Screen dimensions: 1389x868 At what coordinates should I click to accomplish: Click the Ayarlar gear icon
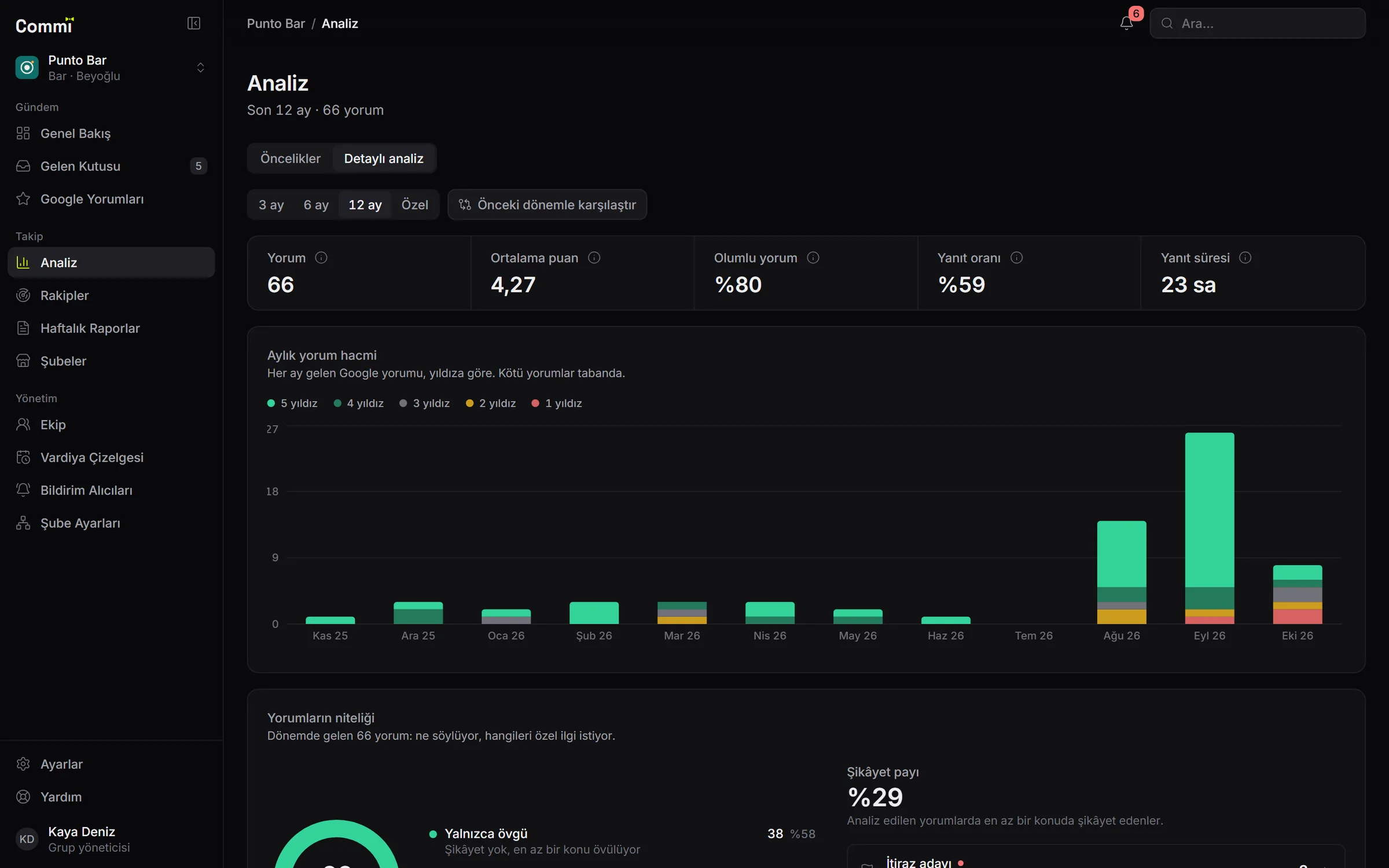[23, 764]
